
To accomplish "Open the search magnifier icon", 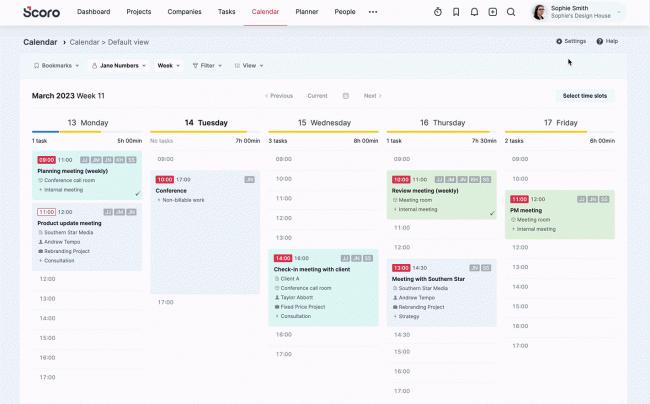I will click(x=511, y=12).
